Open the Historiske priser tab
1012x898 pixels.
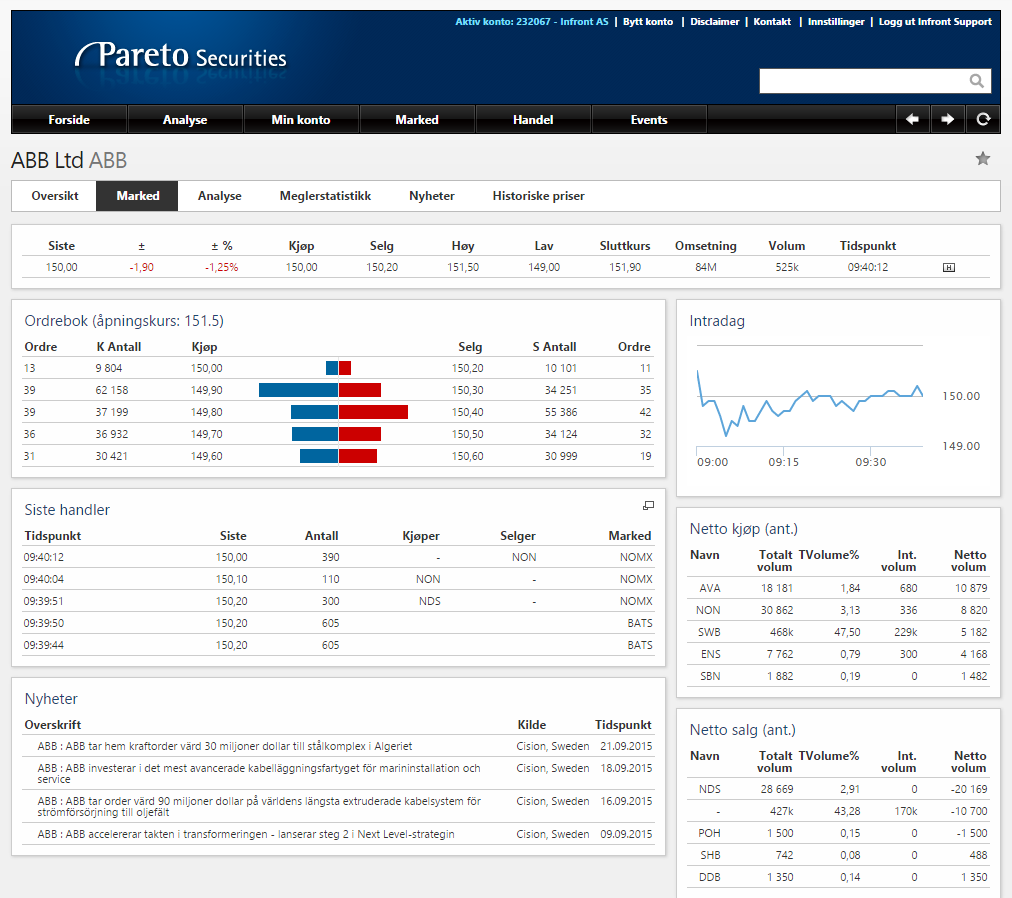[x=538, y=196]
